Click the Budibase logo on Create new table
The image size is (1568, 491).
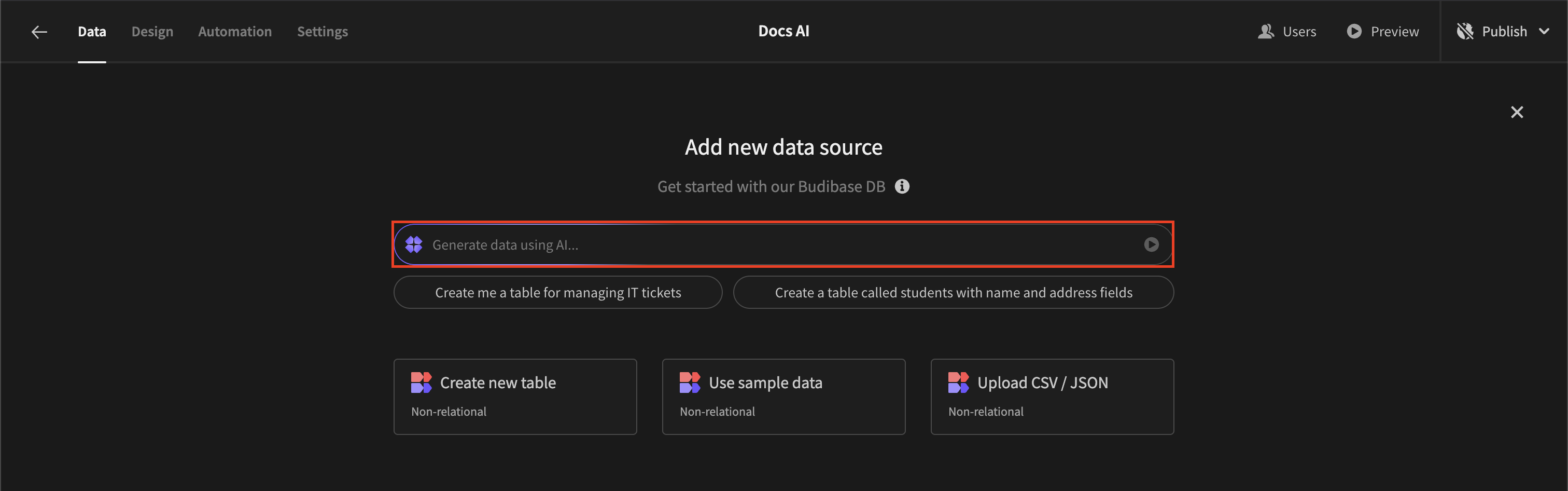[x=421, y=383]
